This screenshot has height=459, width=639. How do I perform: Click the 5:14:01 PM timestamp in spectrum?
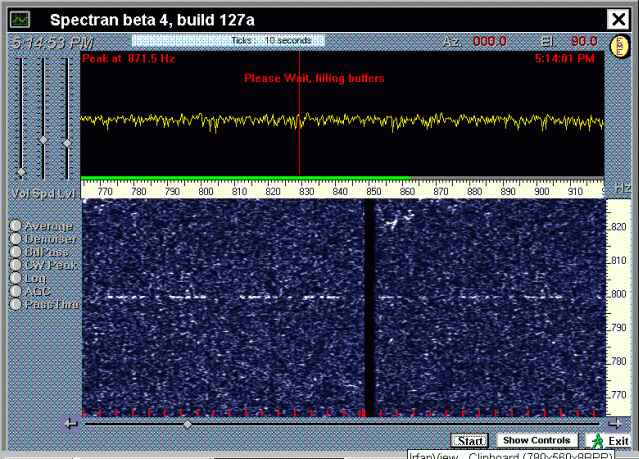click(x=564, y=59)
